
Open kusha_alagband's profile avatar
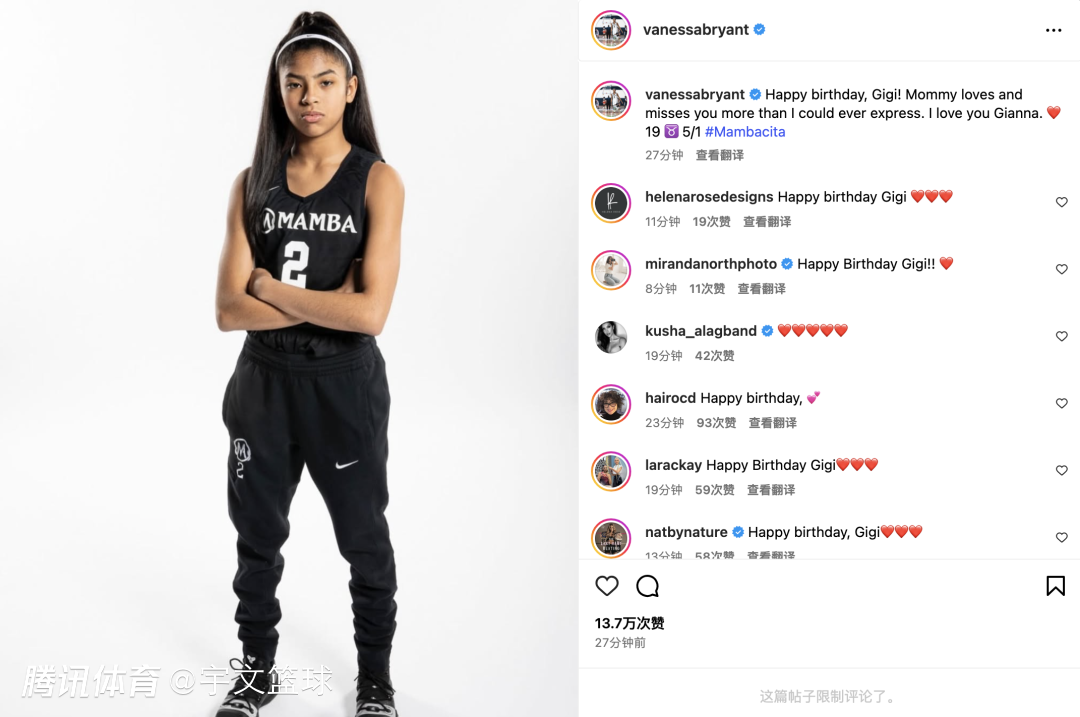(611, 337)
